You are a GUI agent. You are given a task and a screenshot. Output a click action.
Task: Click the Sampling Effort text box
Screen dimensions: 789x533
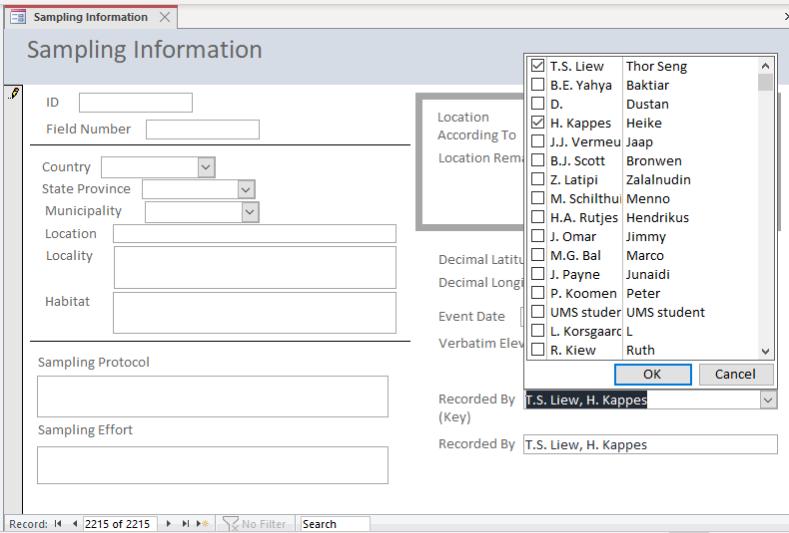[x=212, y=465]
